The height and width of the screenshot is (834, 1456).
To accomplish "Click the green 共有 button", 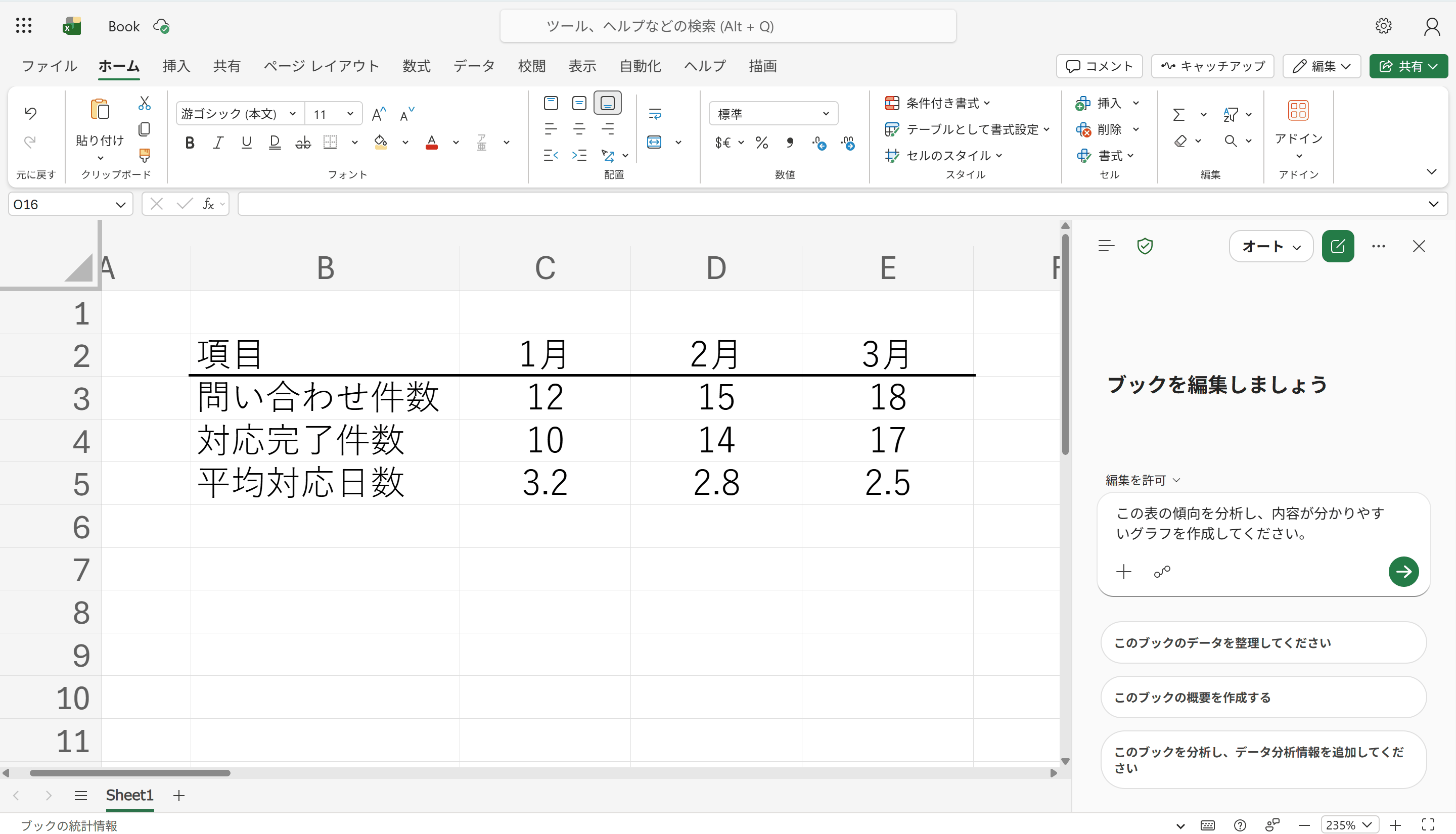I will click(1408, 66).
